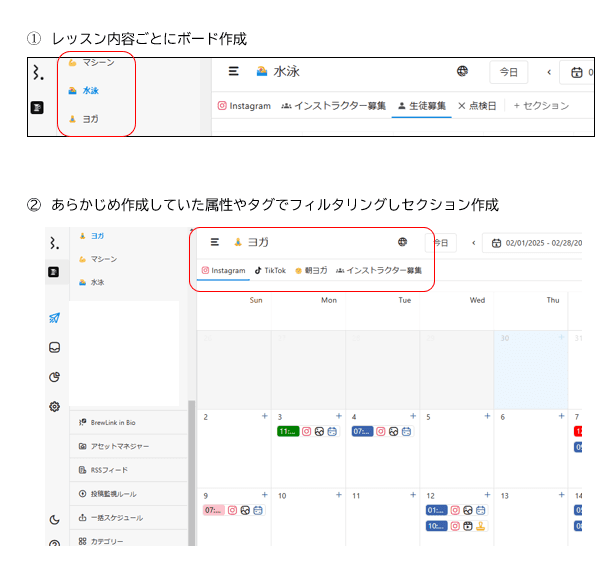Image resolution: width=616 pixels, height=575 pixels.
Task: Click the Instagram icon on the February 9 post
Action: (x=231, y=510)
